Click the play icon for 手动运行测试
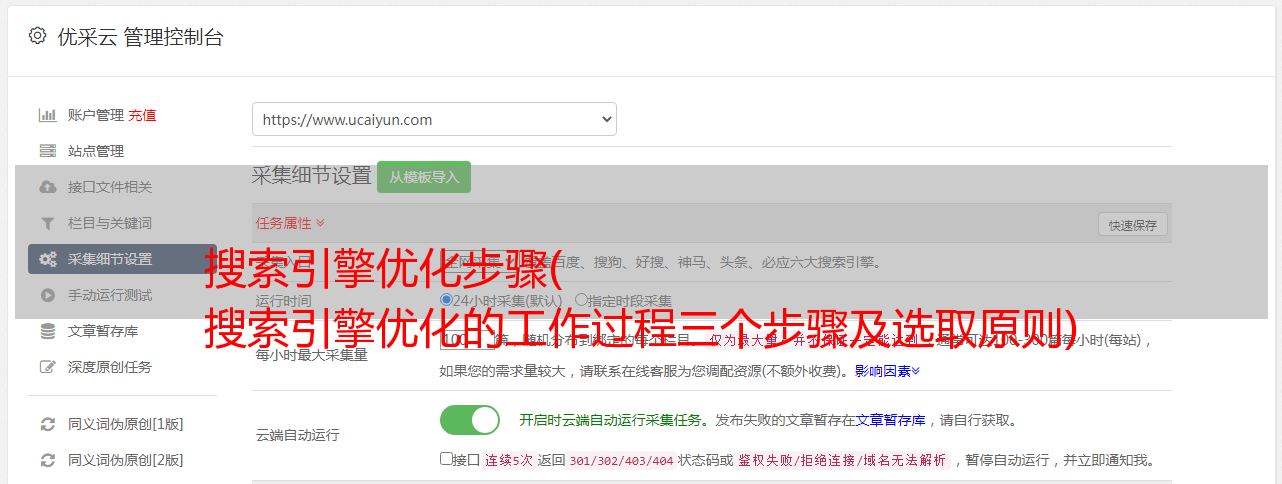 [x=47, y=295]
